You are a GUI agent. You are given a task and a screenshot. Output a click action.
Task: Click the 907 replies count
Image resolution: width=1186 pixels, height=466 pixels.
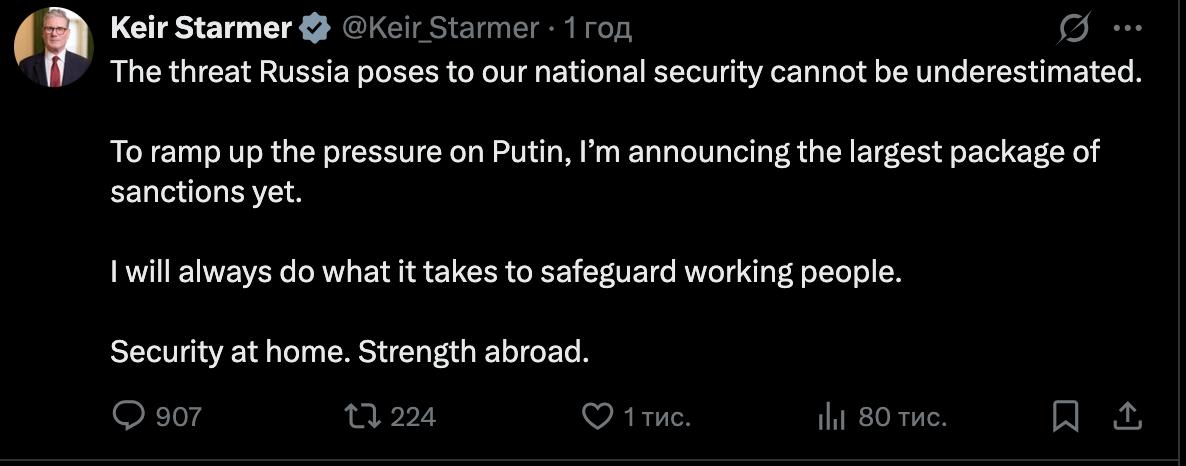pyautogui.click(x=179, y=416)
